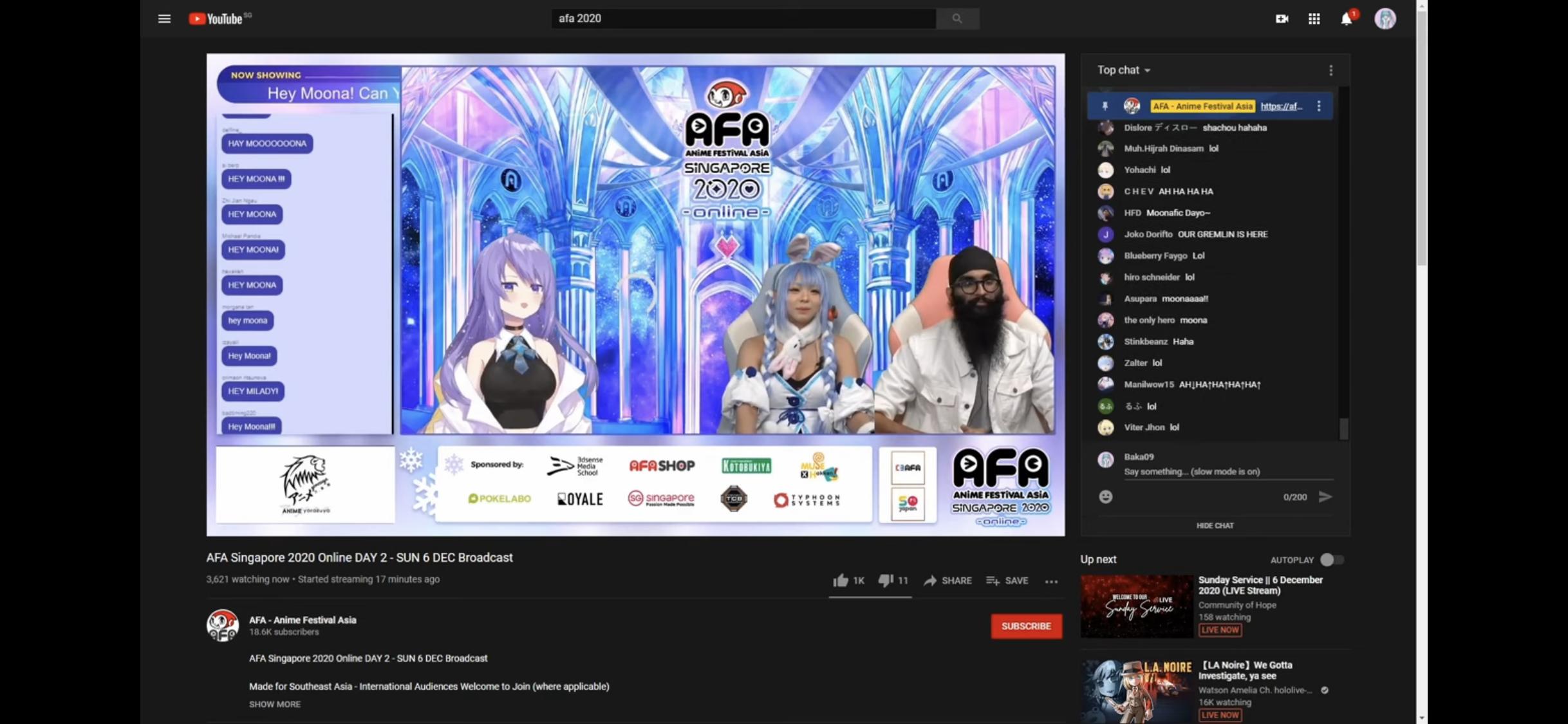Click the AFA - Anime Festival Asia author badge in chat
1568x724 pixels.
coord(1202,106)
